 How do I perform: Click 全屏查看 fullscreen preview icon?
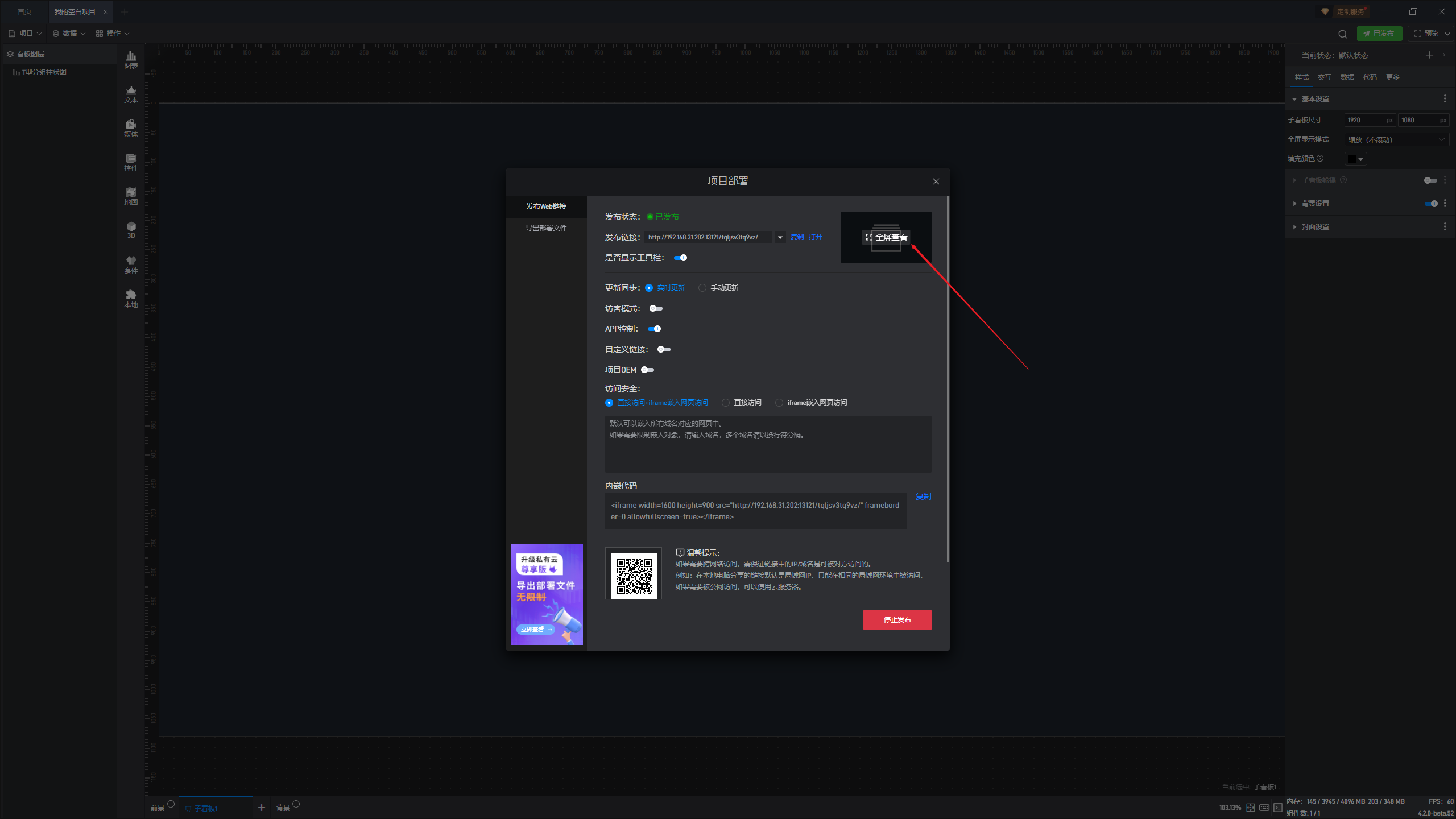pos(886,237)
